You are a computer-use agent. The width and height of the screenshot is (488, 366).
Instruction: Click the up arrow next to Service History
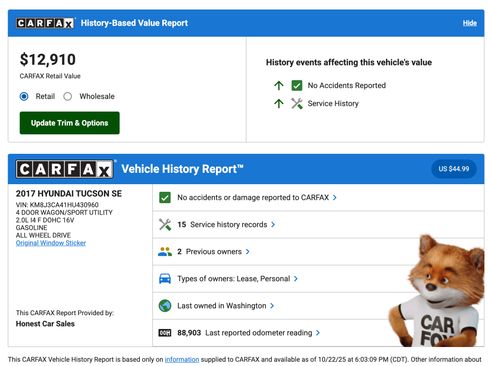coord(279,104)
